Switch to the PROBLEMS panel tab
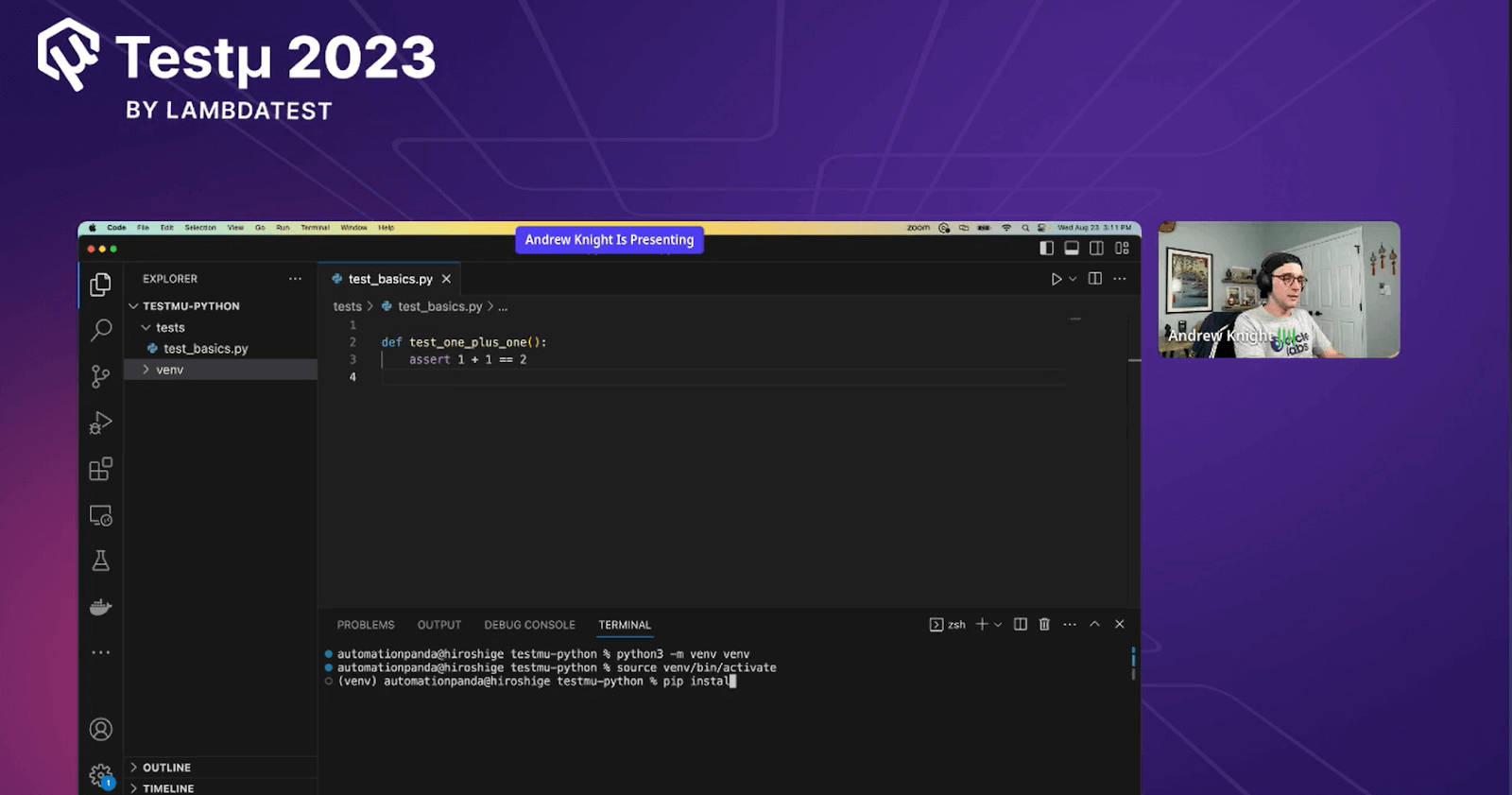 (x=366, y=625)
